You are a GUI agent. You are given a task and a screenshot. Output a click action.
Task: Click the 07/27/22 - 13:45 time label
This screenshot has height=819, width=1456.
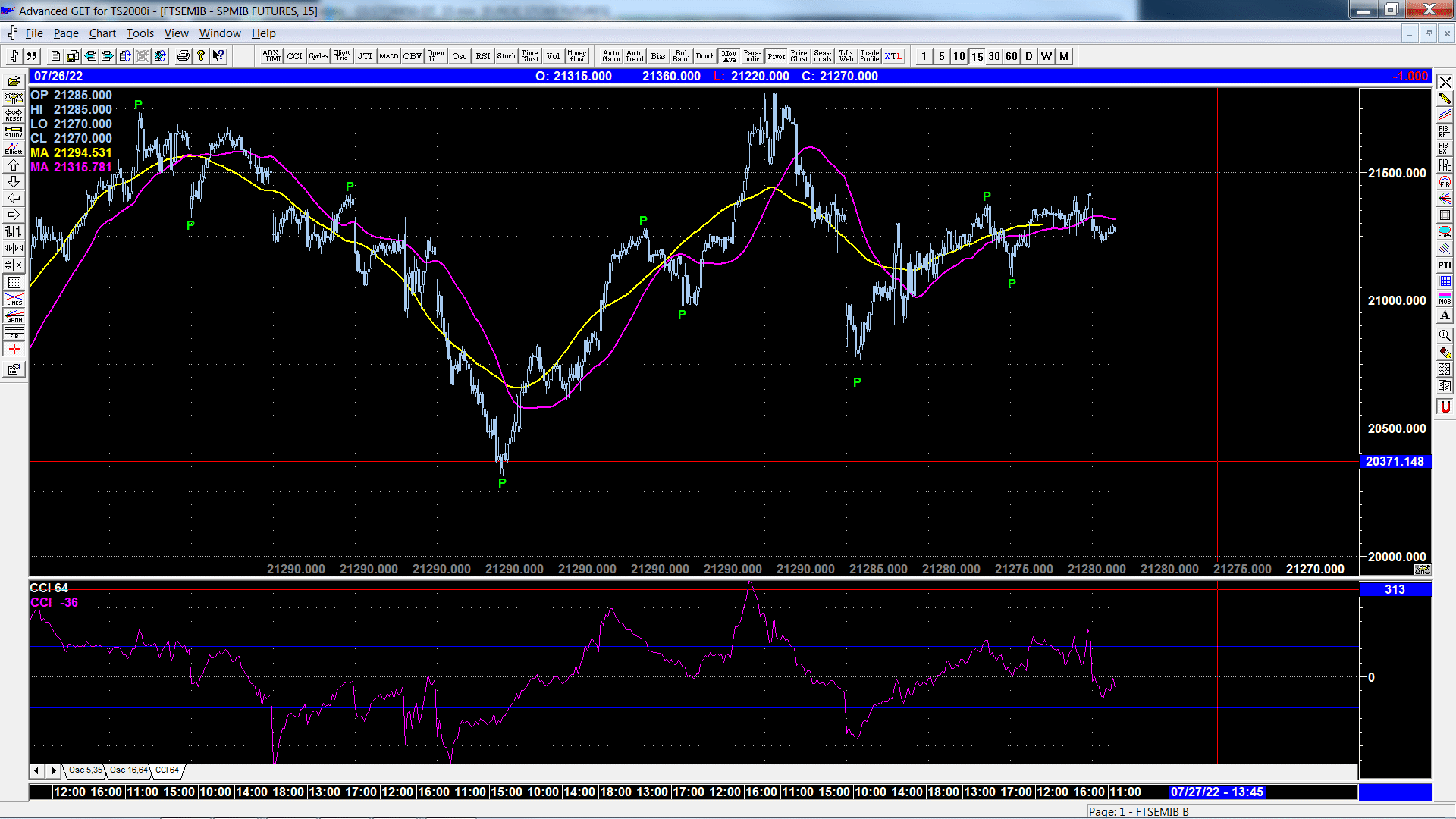pos(1216,792)
